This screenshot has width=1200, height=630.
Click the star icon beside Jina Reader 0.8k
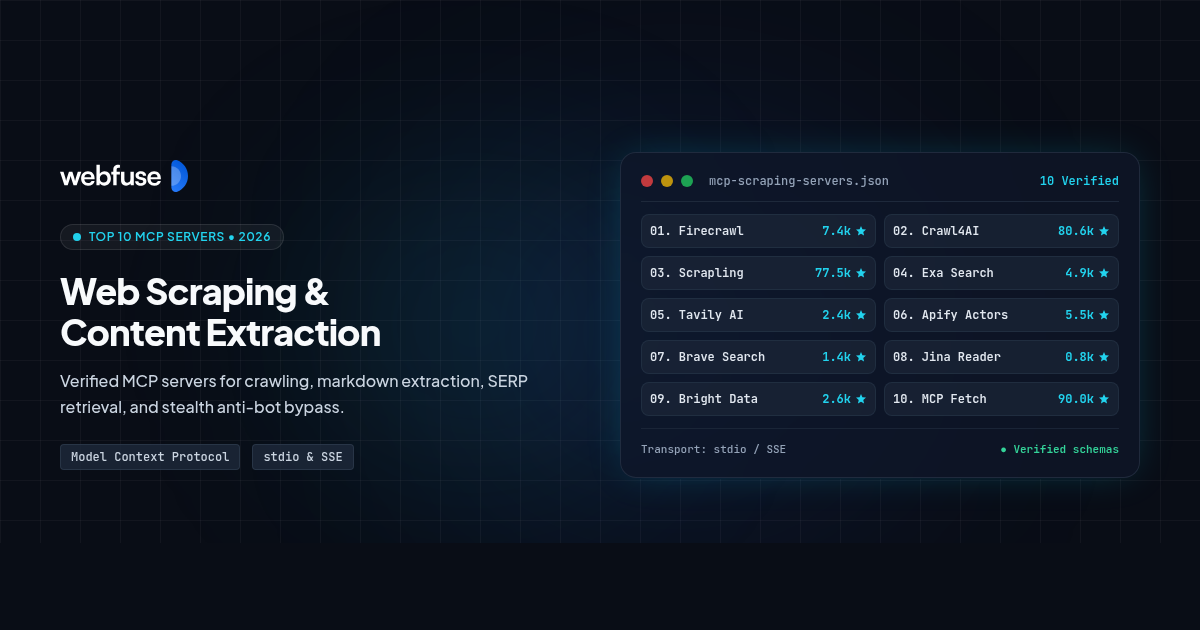coord(1104,357)
